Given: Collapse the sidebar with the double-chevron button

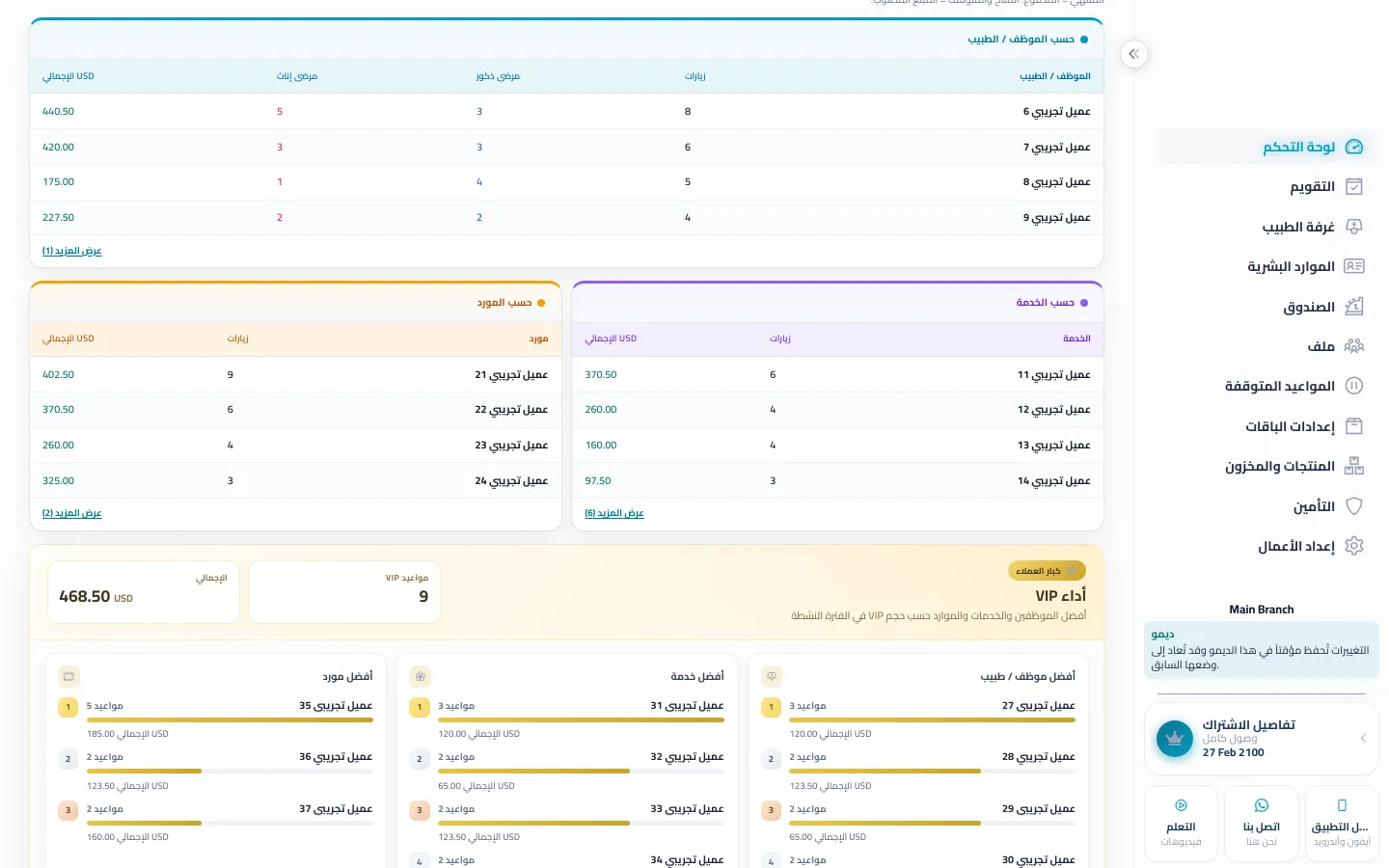Looking at the screenshot, I should point(1134,54).
